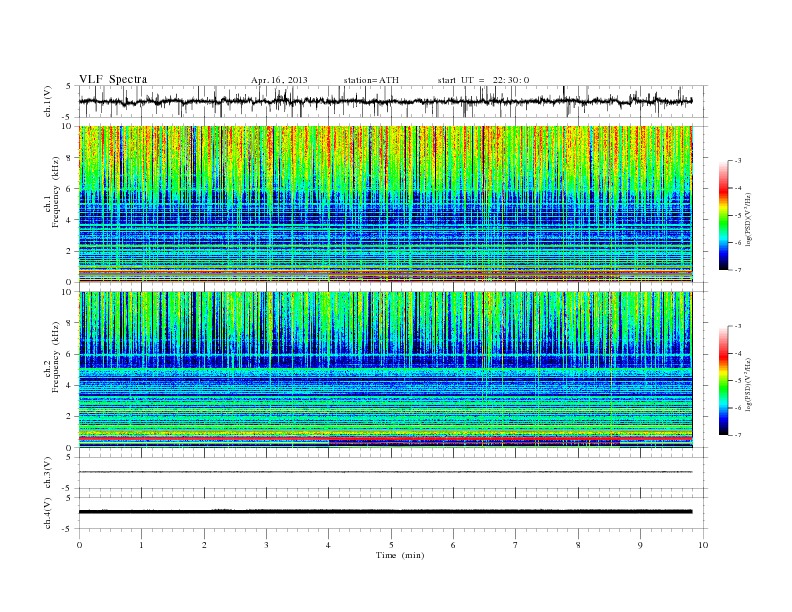The width and height of the screenshot is (792, 612).
Task: Click time axis tick label 9
Action: (x=640, y=545)
